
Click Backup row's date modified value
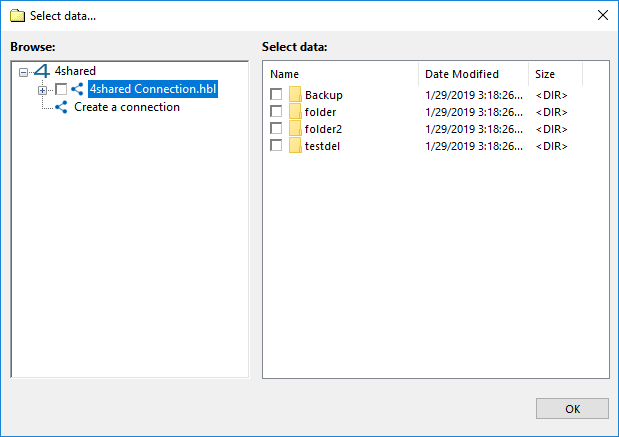[474, 95]
